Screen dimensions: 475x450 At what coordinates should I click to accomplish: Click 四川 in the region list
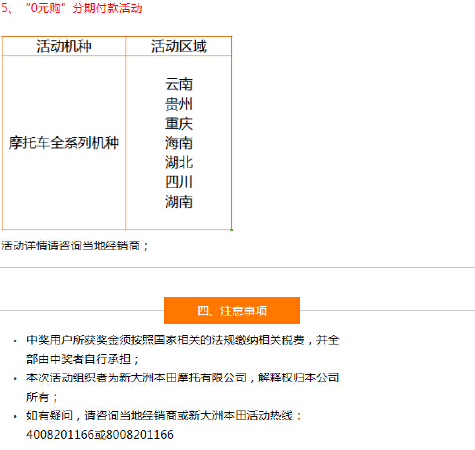179,182
